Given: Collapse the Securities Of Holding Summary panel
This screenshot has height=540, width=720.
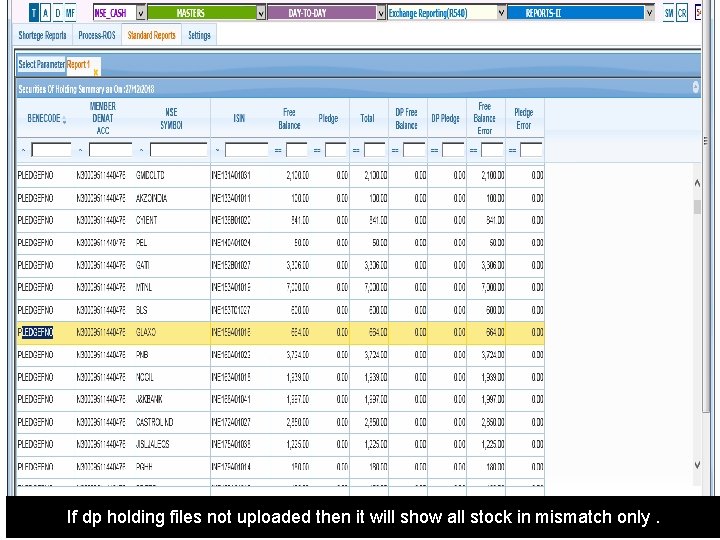Looking at the screenshot, I should point(696,87).
